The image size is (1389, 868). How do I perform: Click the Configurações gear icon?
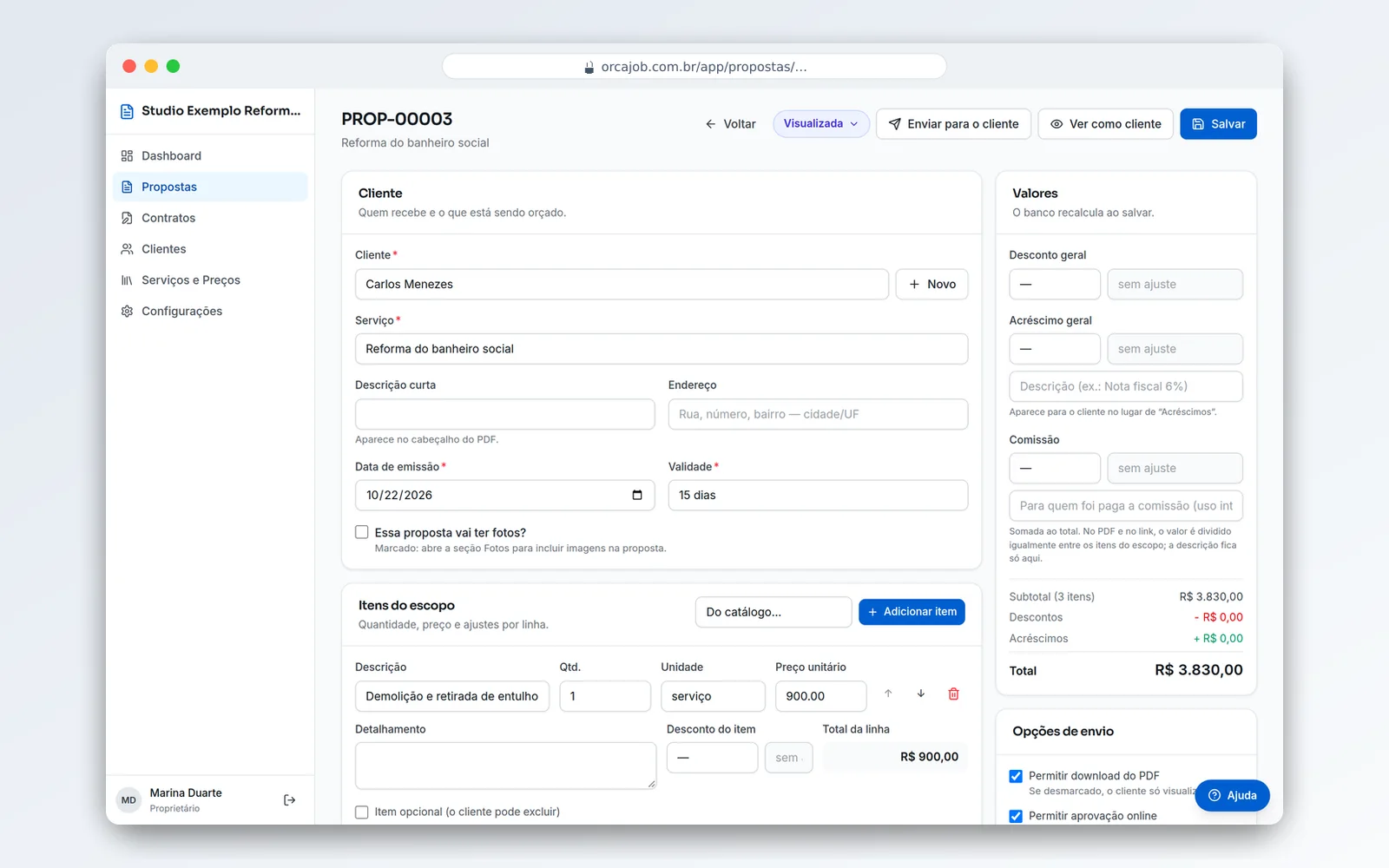(x=127, y=312)
